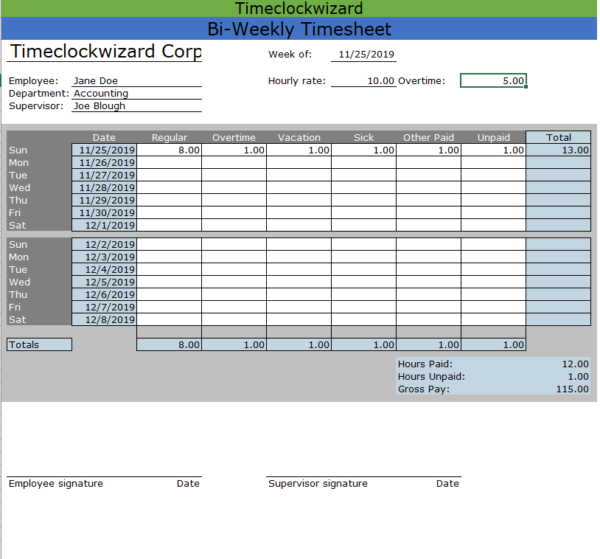Click the date cell 11/28/2019

[x=104, y=187]
